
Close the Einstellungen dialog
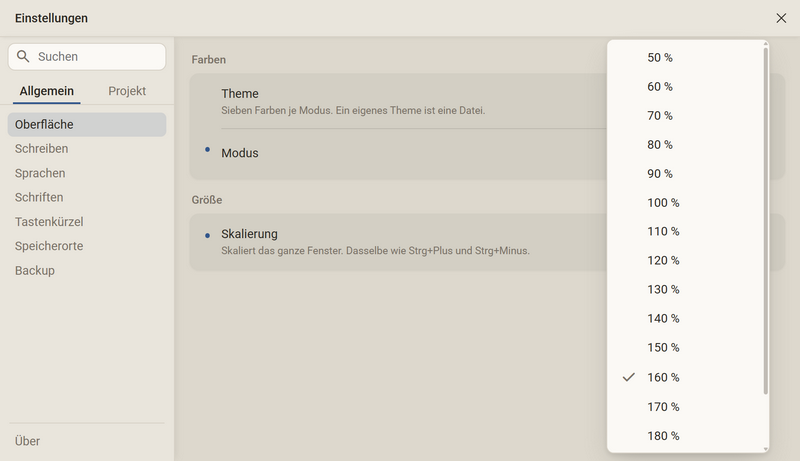coord(781,18)
